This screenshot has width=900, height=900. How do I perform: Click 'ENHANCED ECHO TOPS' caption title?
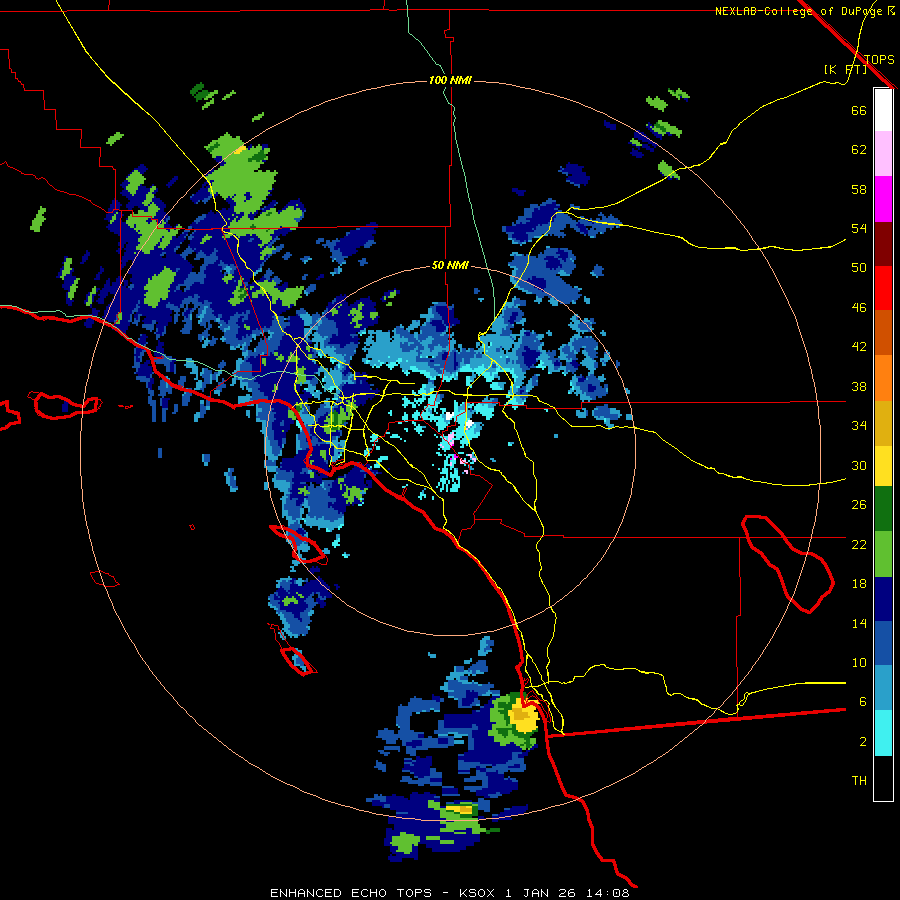click(x=350, y=893)
